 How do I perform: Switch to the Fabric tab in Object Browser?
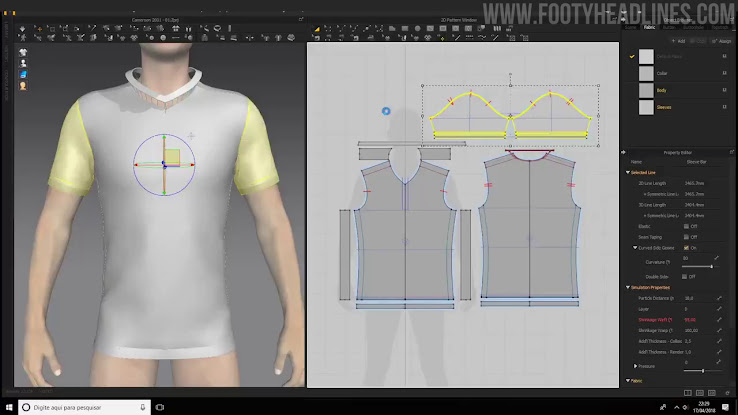pyautogui.click(x=650, y=28)
